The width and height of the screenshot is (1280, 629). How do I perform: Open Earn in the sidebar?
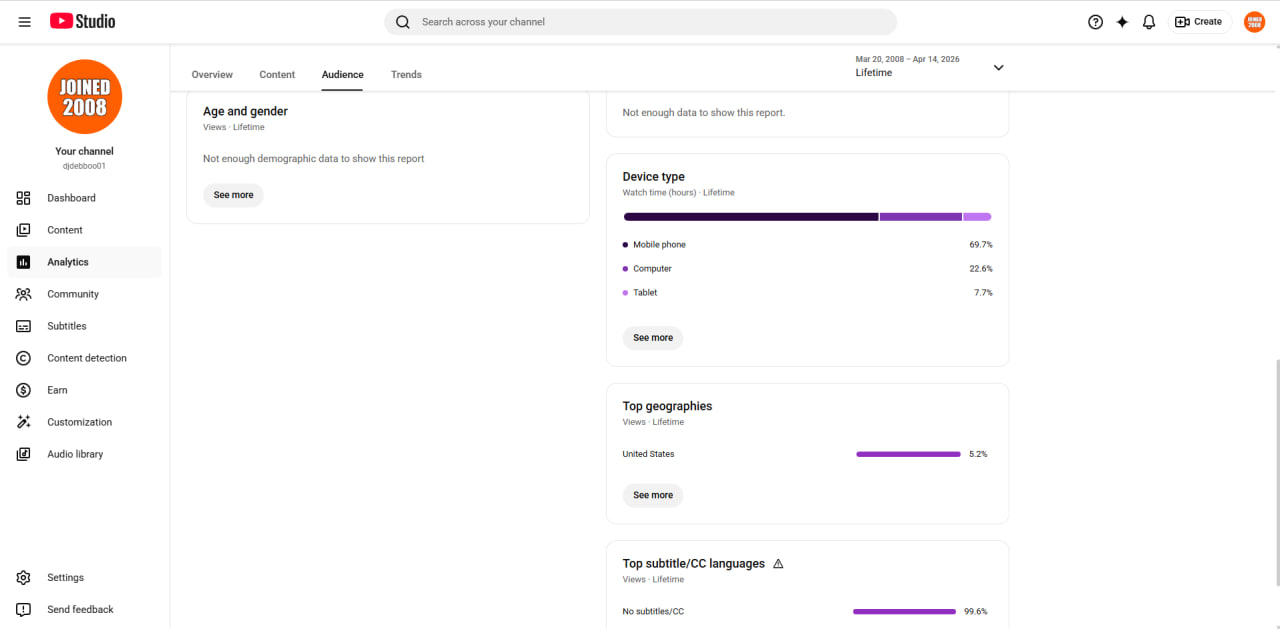[84, 390]
